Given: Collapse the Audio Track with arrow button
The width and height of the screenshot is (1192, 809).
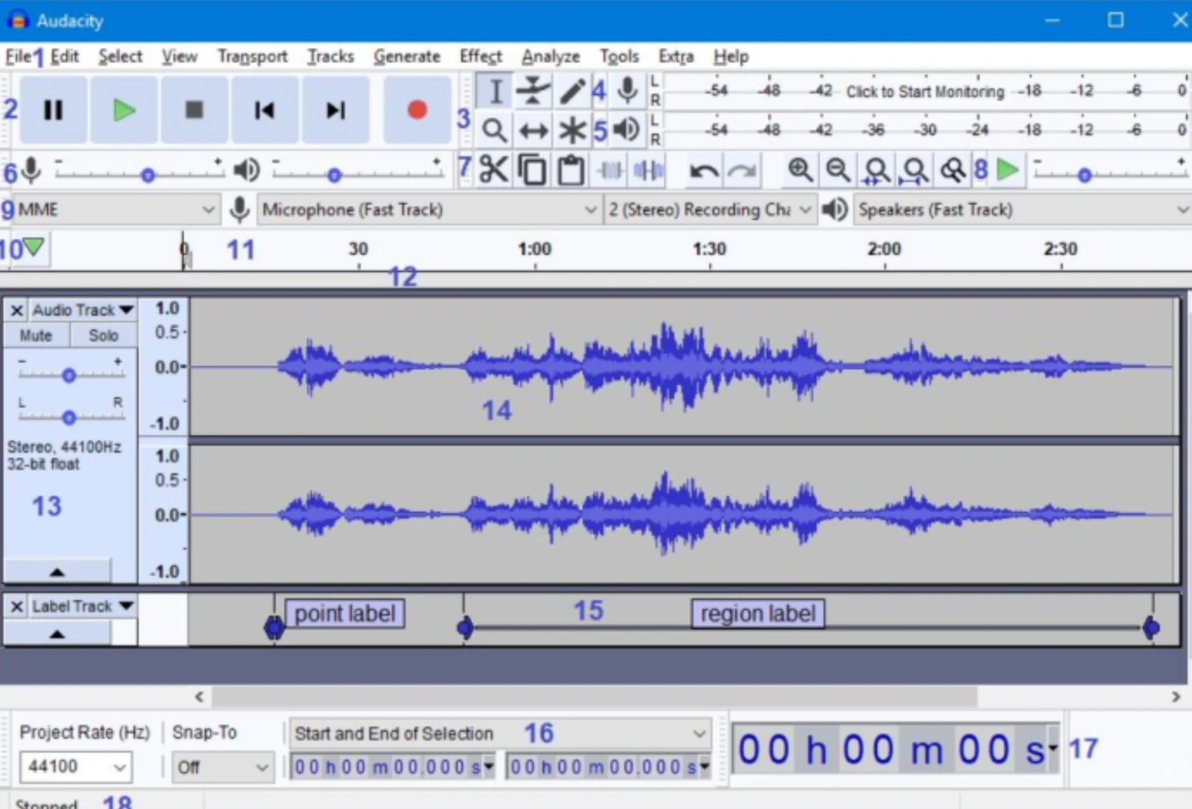Looking at the screenshot, I should [57, 571].
